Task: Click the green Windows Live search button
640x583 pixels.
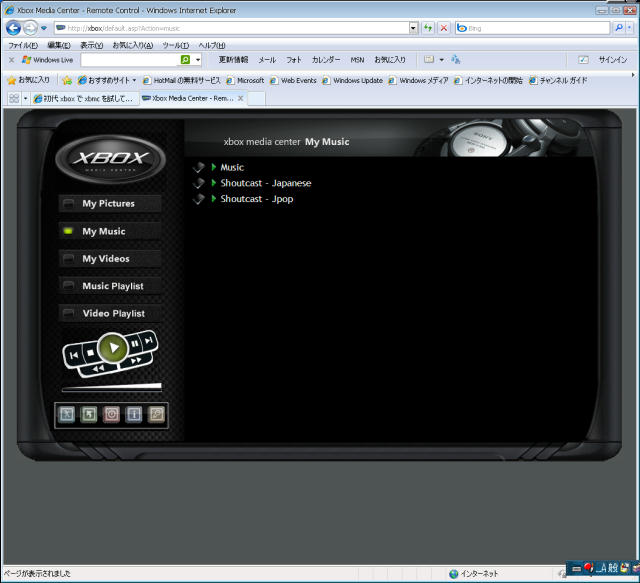Action: click(x=185, y=60)
